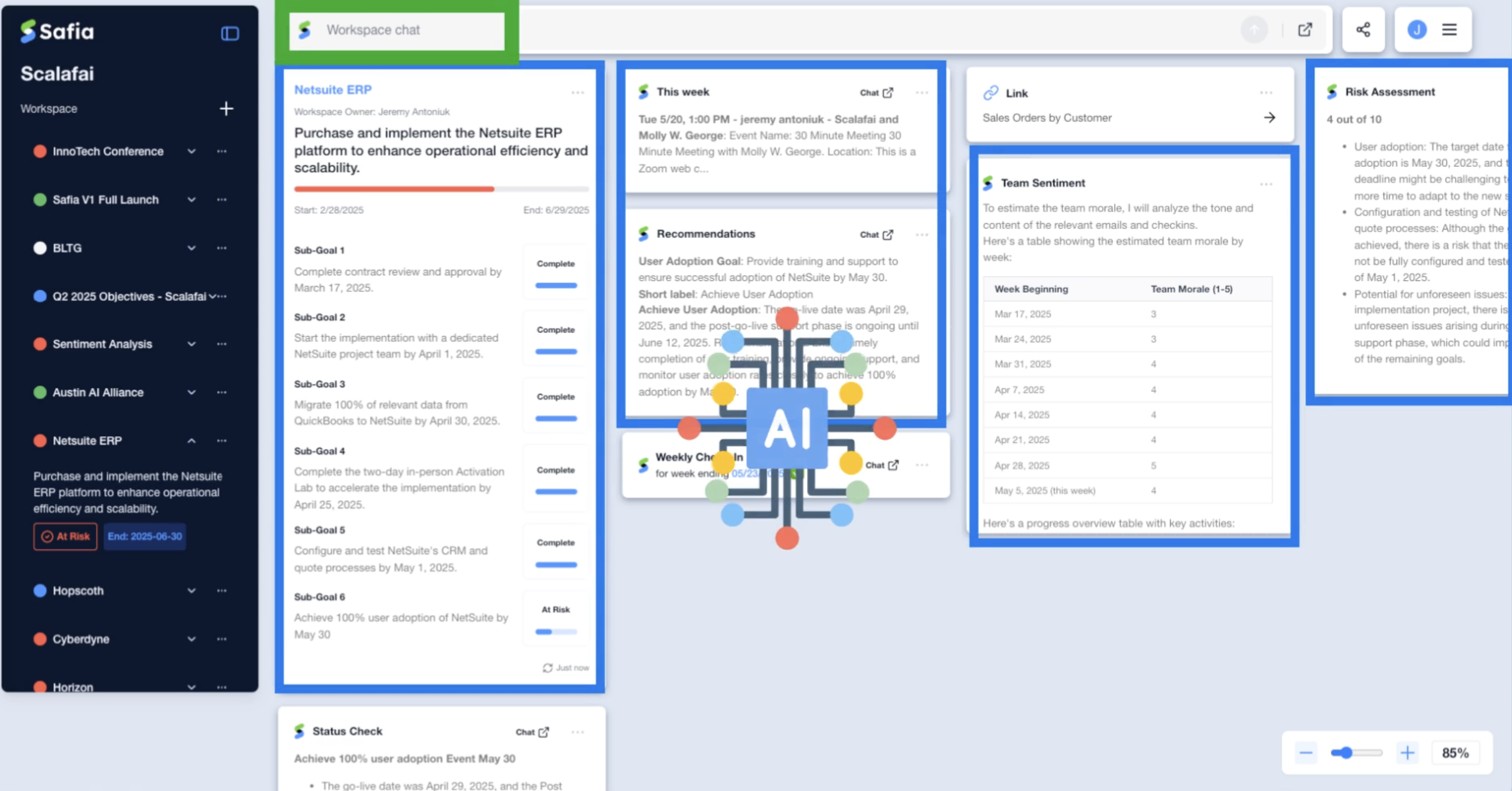
Task: Open more options on Link card
Action: click(1266, 93)
